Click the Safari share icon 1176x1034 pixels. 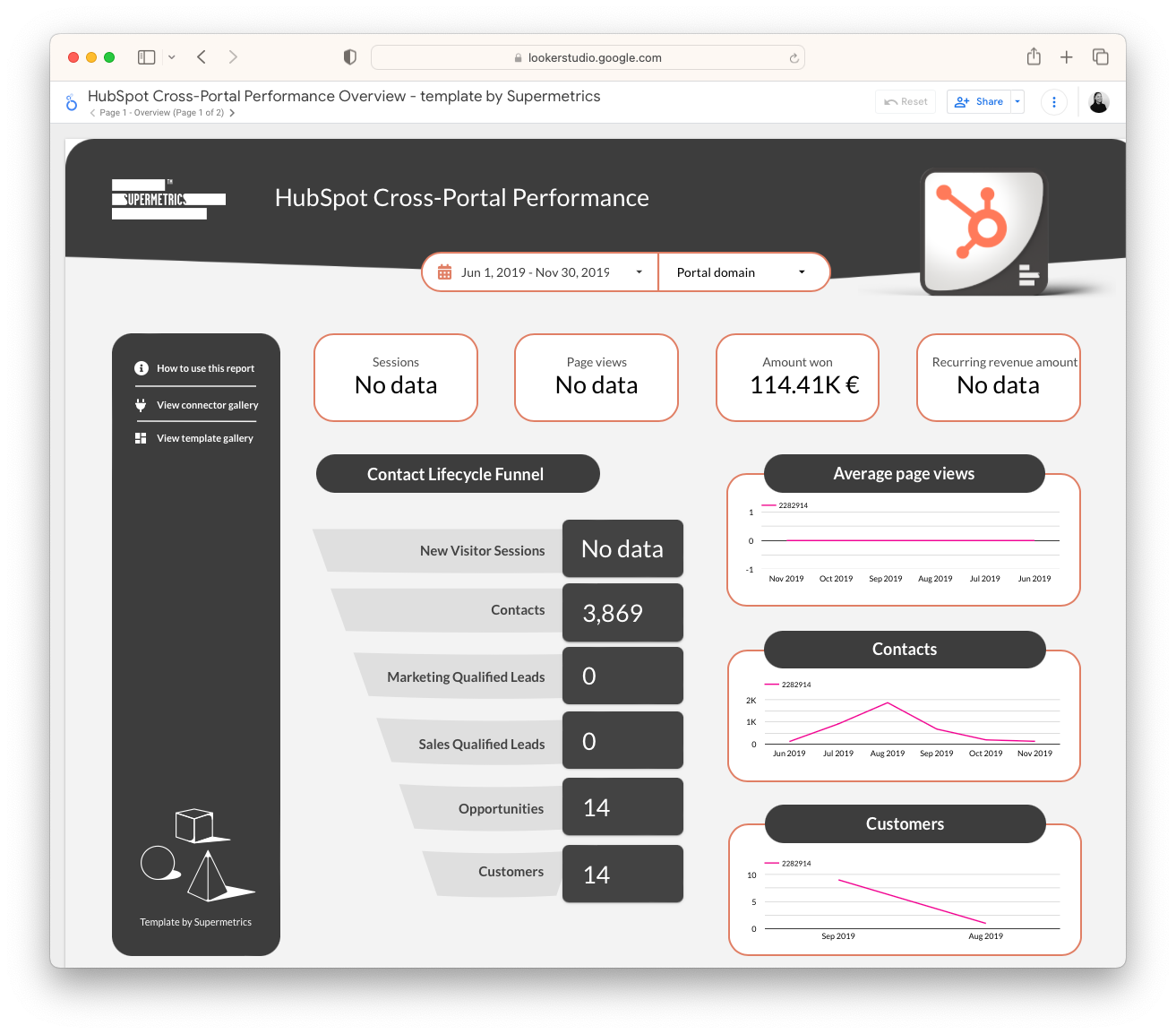[1034, 57]
